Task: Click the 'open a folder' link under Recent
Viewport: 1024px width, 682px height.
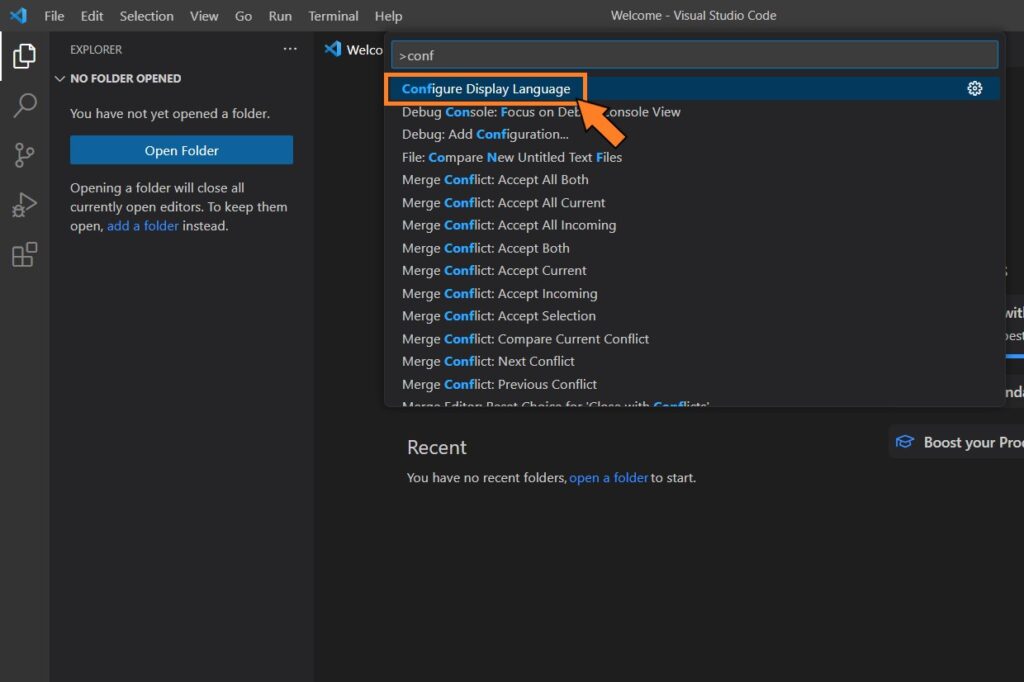Action: (608, 477)
